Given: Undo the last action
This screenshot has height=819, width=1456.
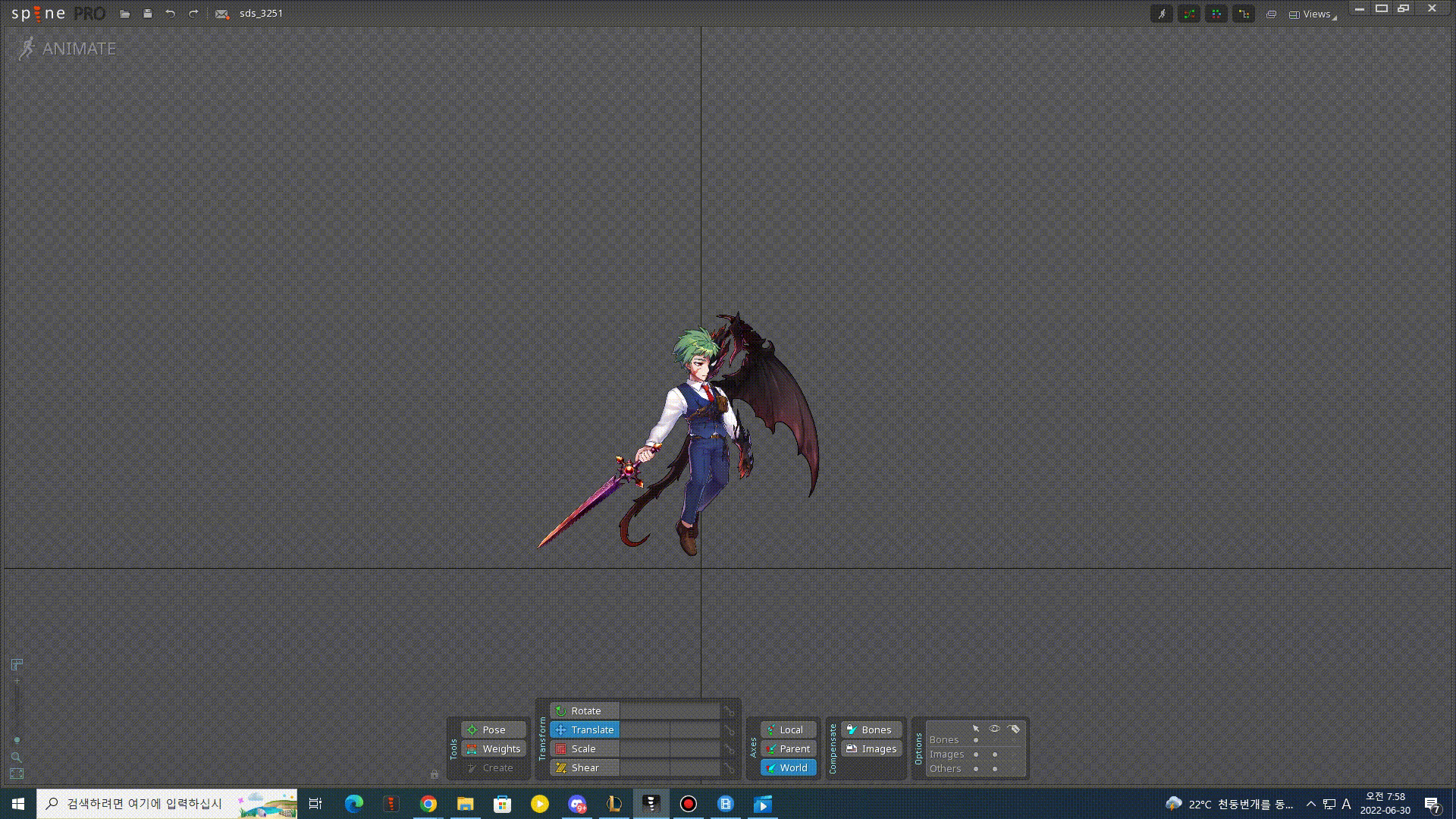Looking at the screenshot, I should tap(171, 14).
